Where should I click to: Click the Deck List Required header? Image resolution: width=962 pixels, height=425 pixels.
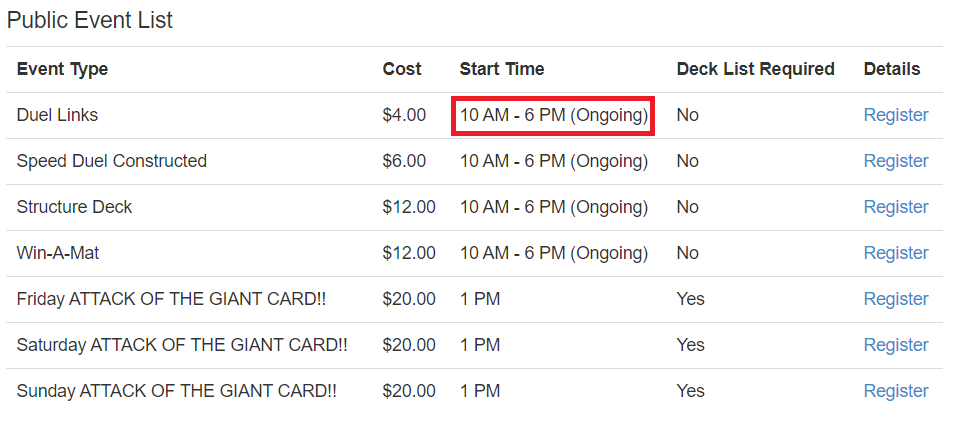click(x=755, y=69)
